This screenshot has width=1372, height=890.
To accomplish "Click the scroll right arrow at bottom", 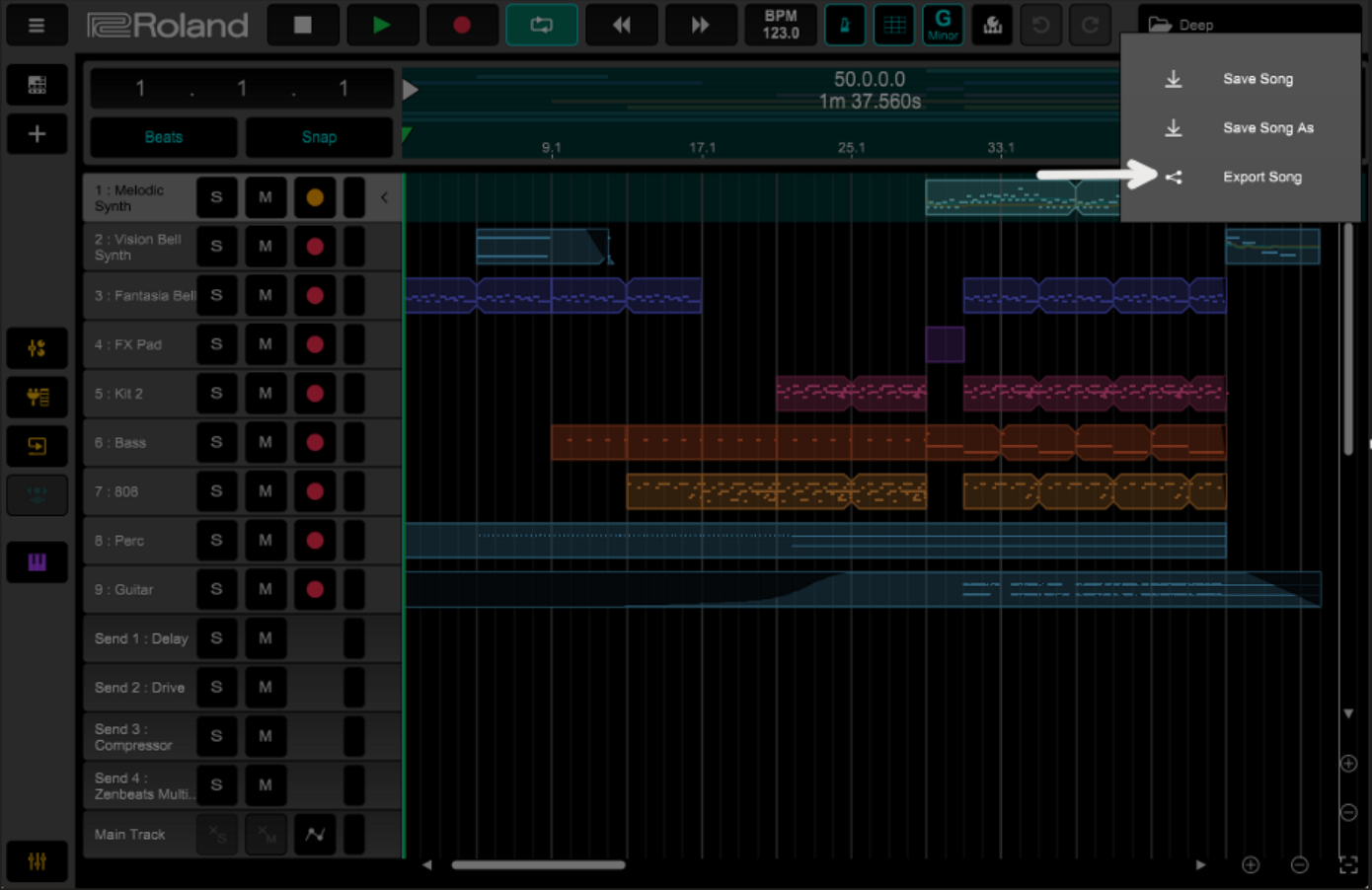I will click(1200, 865).
